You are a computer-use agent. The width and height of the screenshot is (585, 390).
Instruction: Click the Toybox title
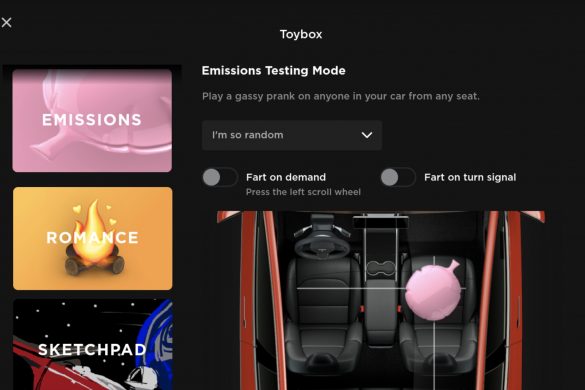[301, 34]
